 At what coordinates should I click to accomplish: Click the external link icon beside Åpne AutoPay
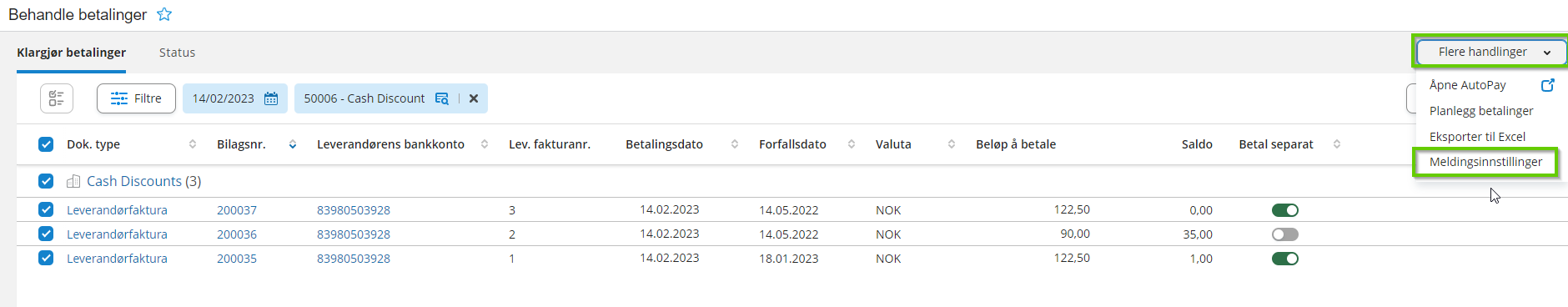(x=1547, y=85)
